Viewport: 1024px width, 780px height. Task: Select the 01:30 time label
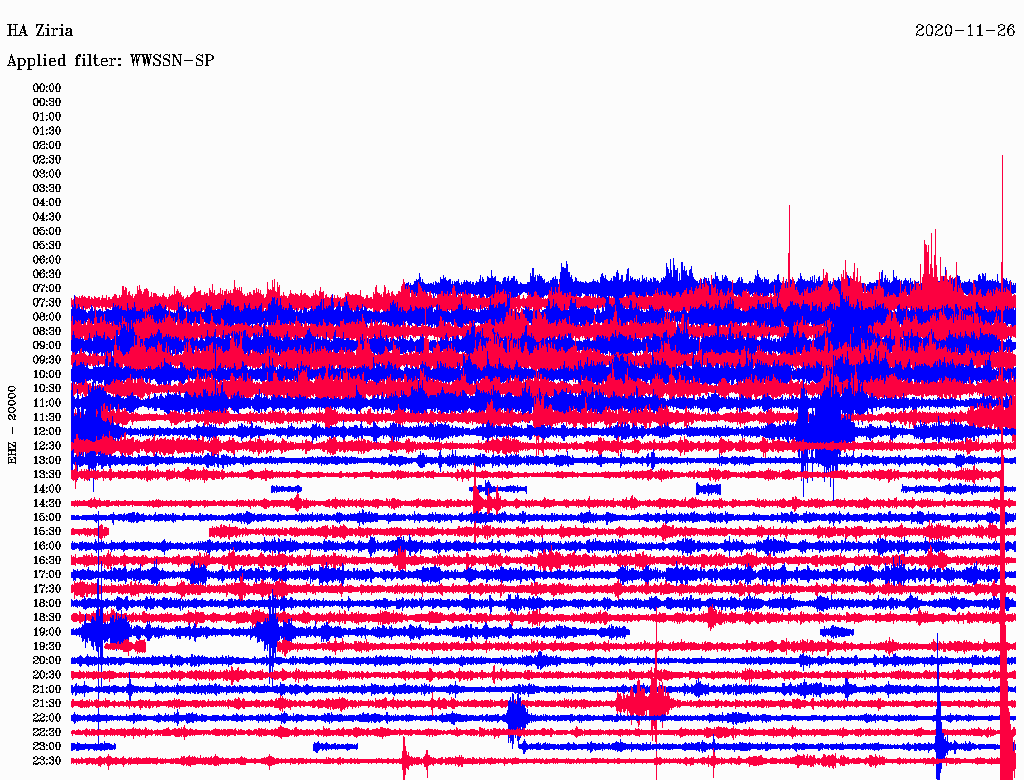pos(47,131)
